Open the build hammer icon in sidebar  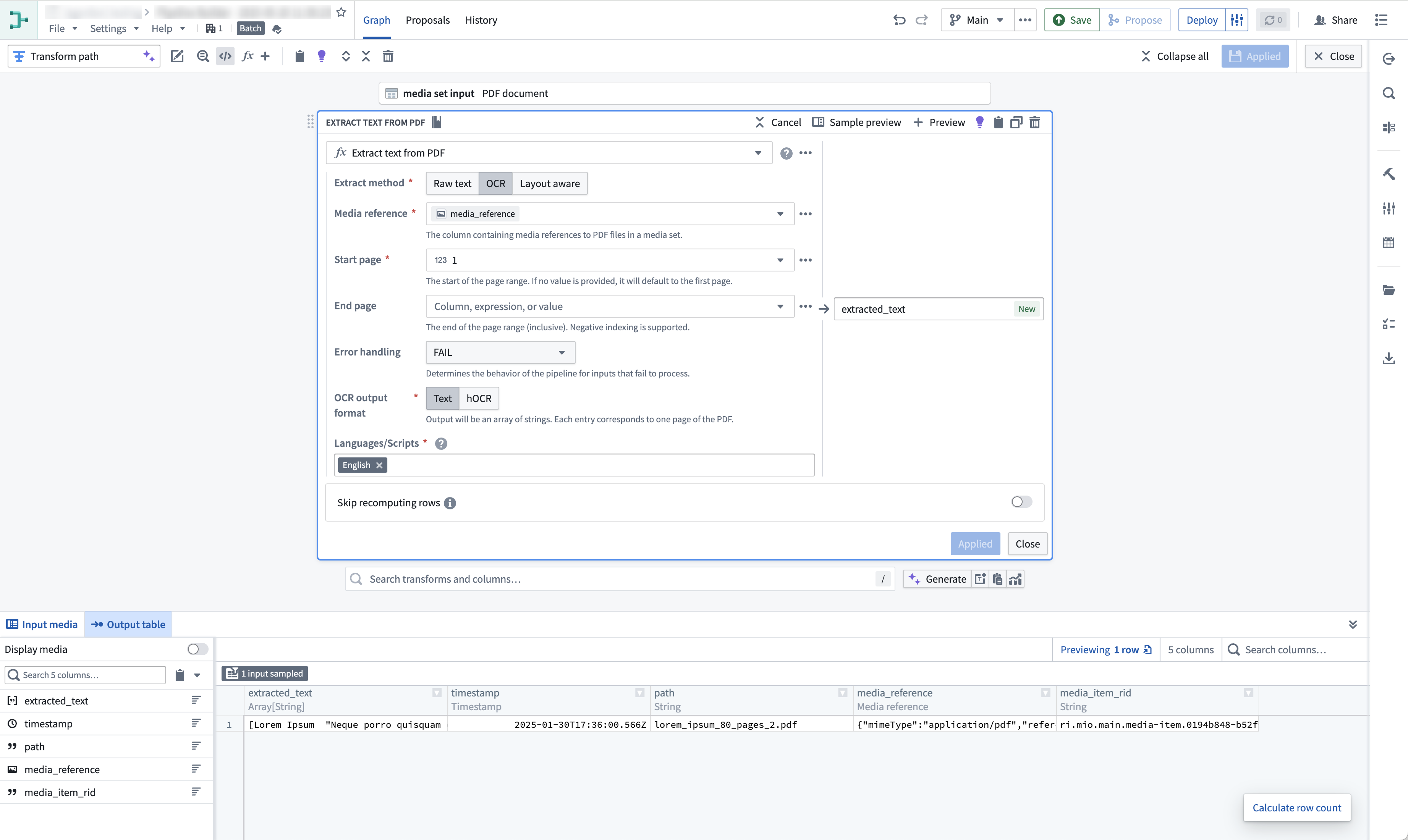(x=1389, y=174)
